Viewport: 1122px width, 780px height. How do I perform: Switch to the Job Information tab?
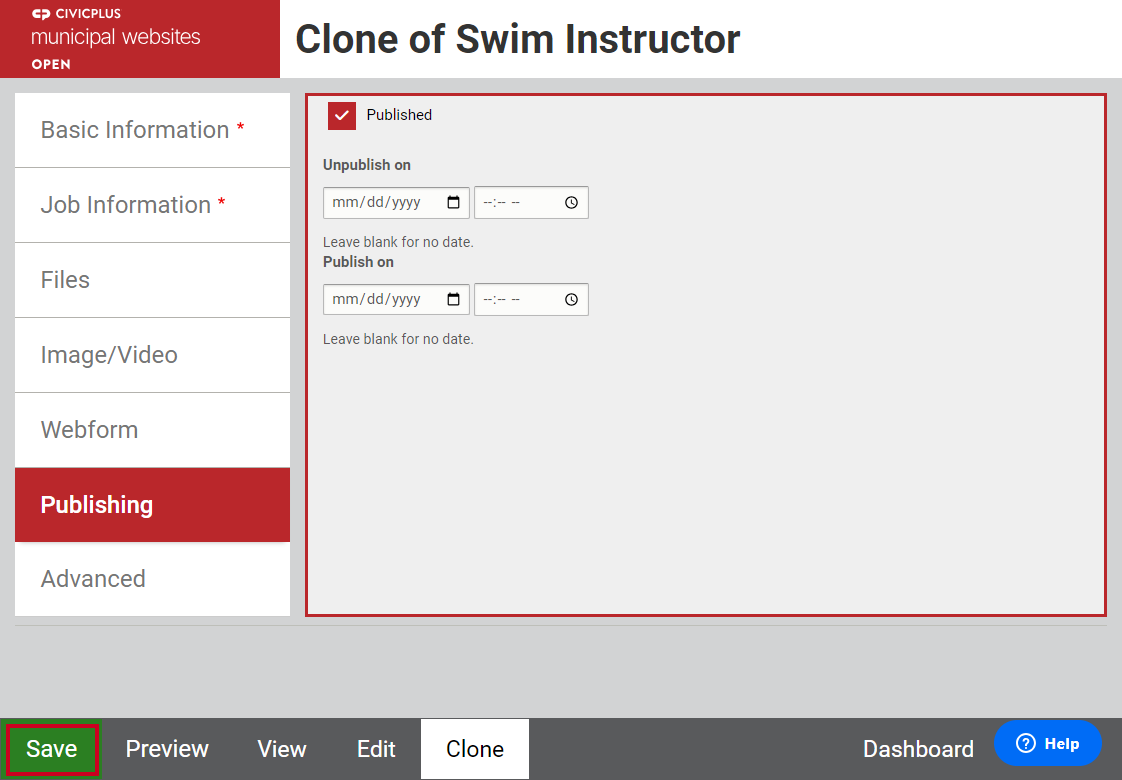coord(152,205)
